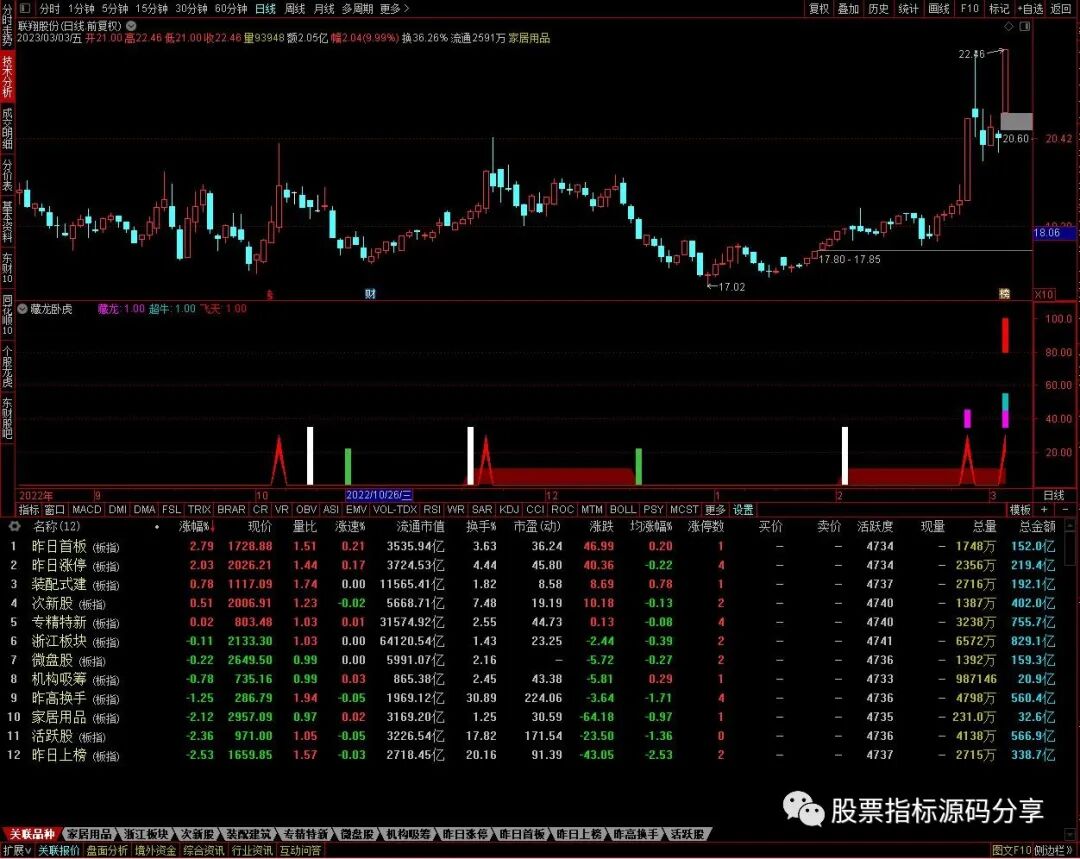Toggle the 侧边栏 sidebar expander

pyautogui.click(x=1053, y=851)
